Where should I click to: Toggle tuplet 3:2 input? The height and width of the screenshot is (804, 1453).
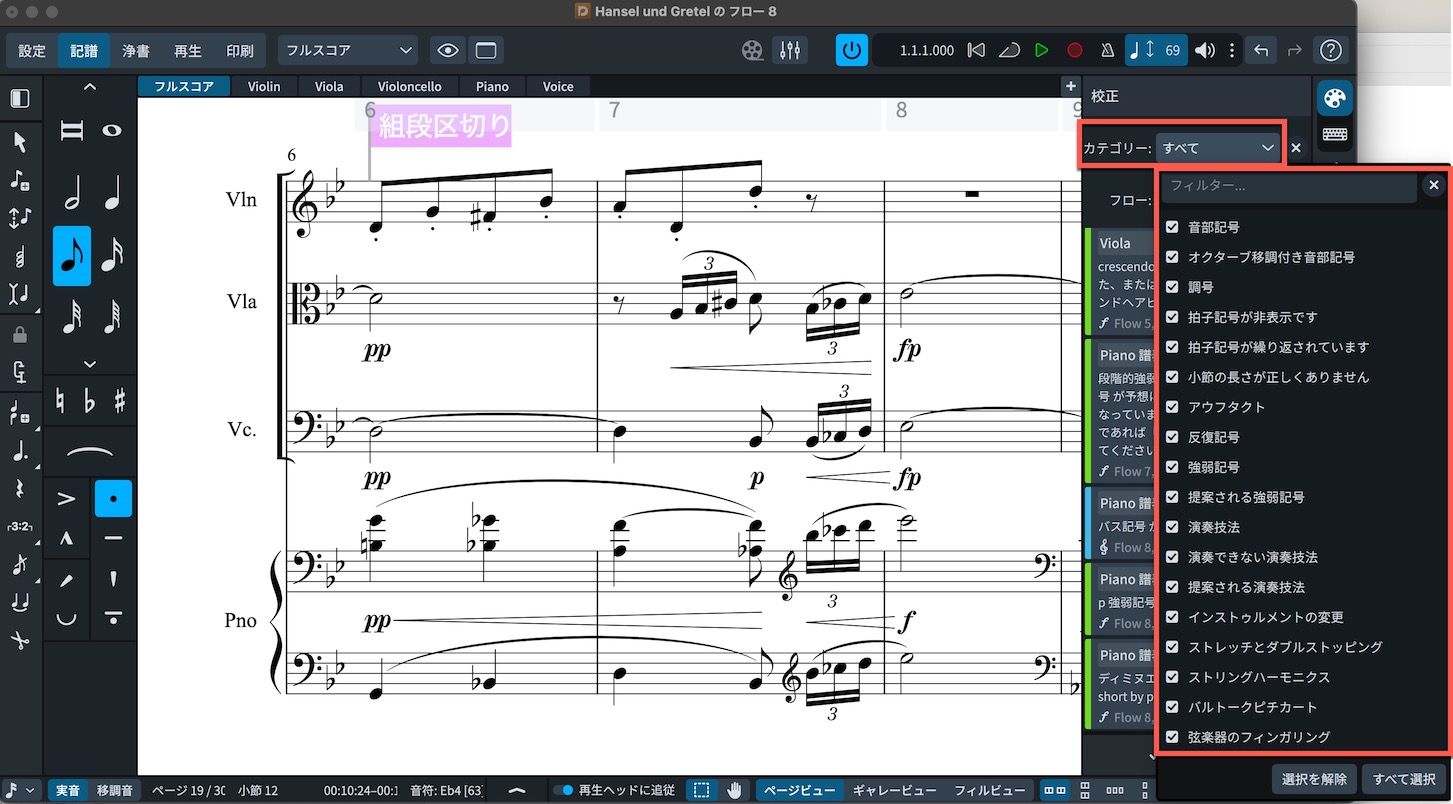[20, 526]
